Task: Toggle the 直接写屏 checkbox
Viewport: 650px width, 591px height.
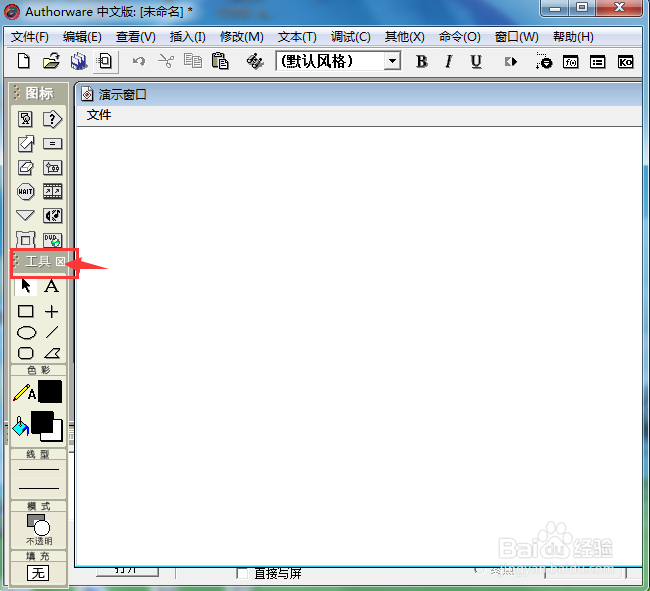Action: (243, 574)
